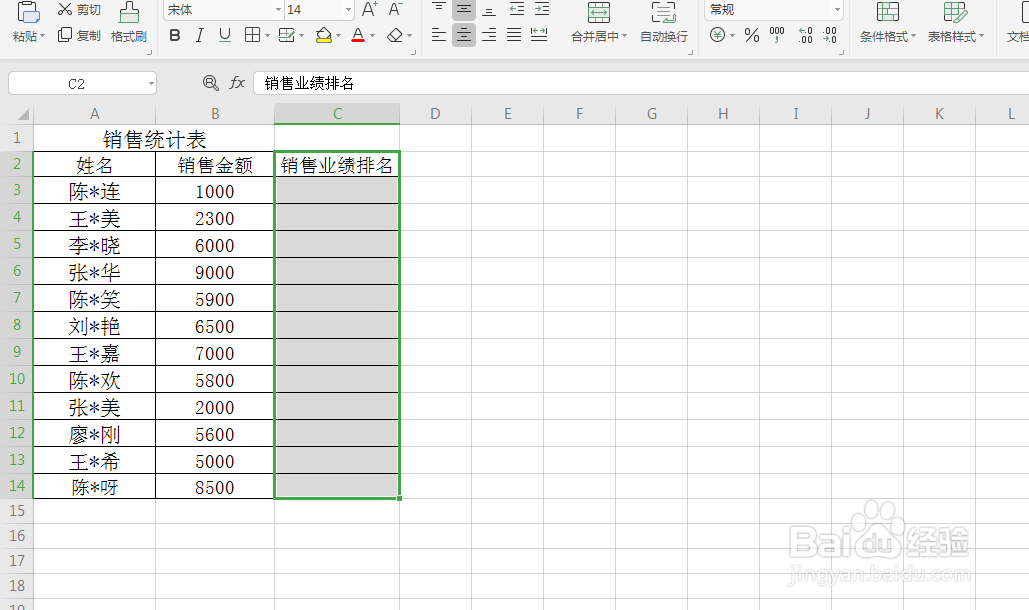Apply percent style format
This screenshot has width=1029, height=610.
coord(752,35)
